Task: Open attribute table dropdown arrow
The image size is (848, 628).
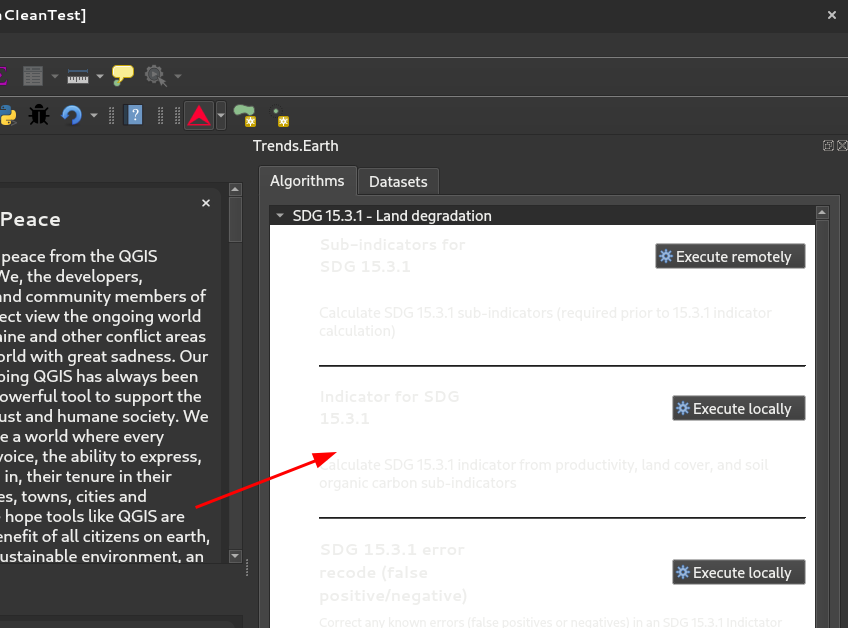Action: 55,76
